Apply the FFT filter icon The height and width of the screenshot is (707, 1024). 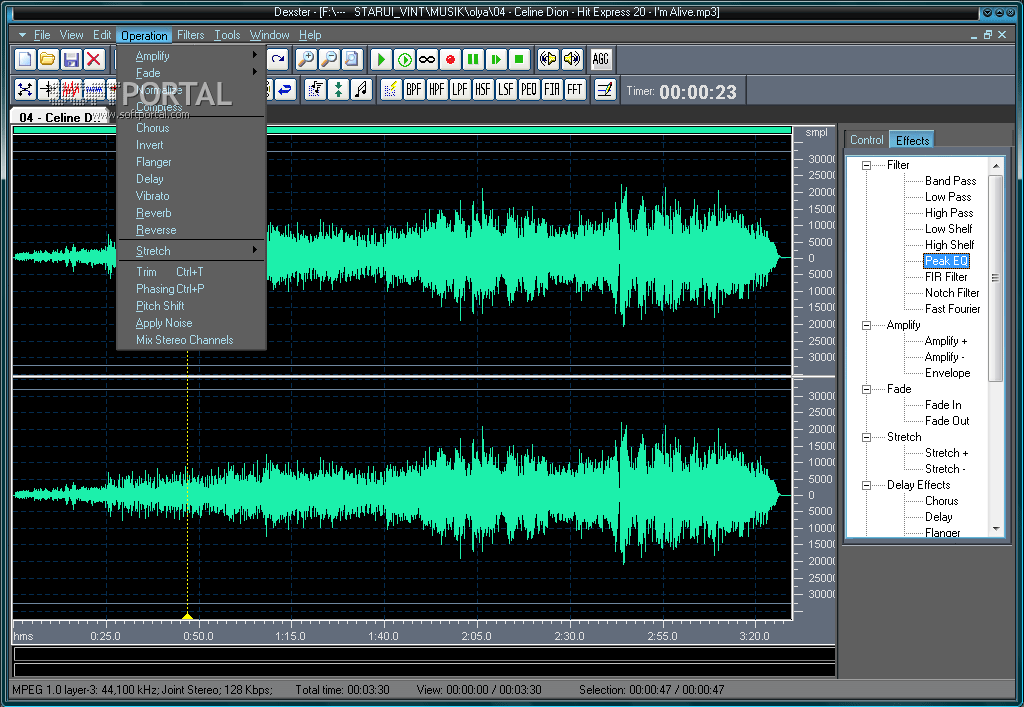coord(575,89)
